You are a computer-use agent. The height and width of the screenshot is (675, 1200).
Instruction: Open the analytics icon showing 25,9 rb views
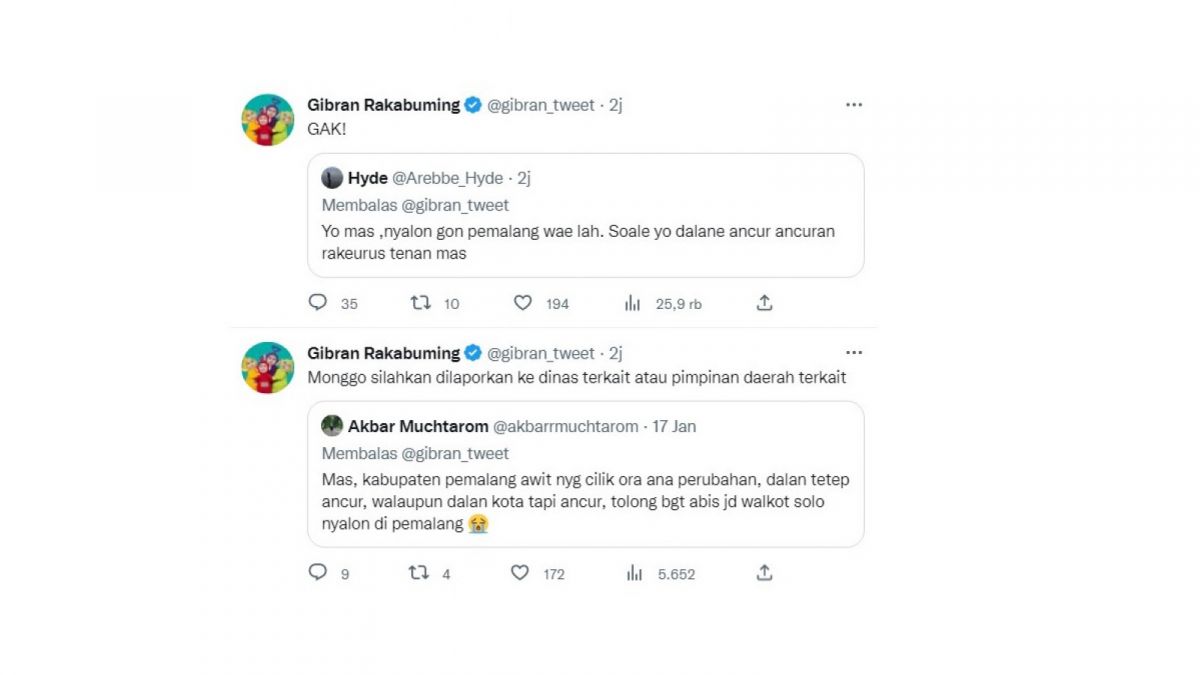coord(633,303)
